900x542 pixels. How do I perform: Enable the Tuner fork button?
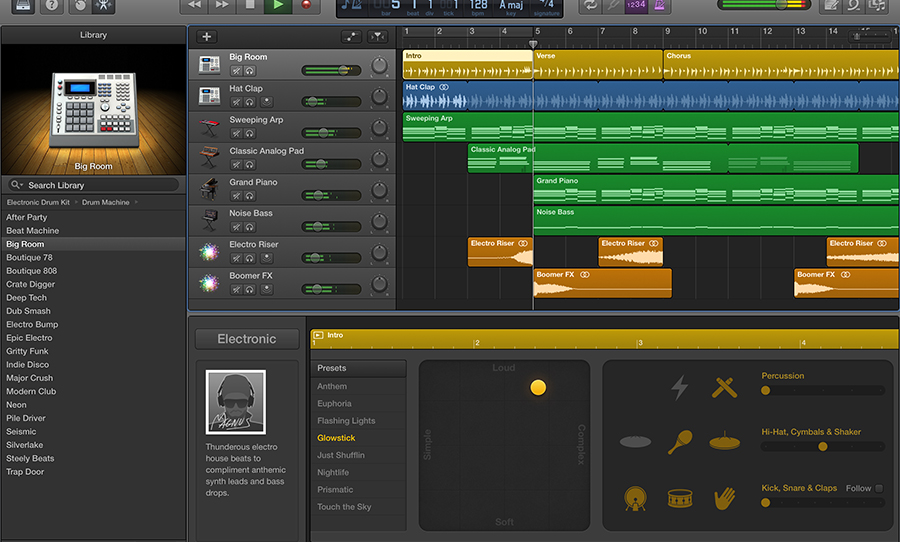[613, 5]
